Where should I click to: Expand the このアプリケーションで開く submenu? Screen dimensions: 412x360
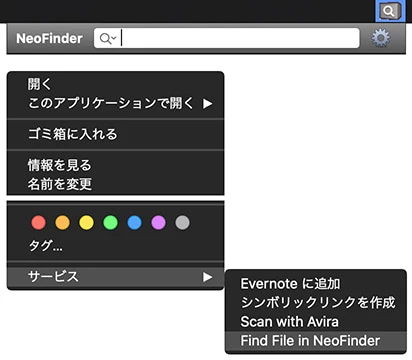tap(115, 103)
